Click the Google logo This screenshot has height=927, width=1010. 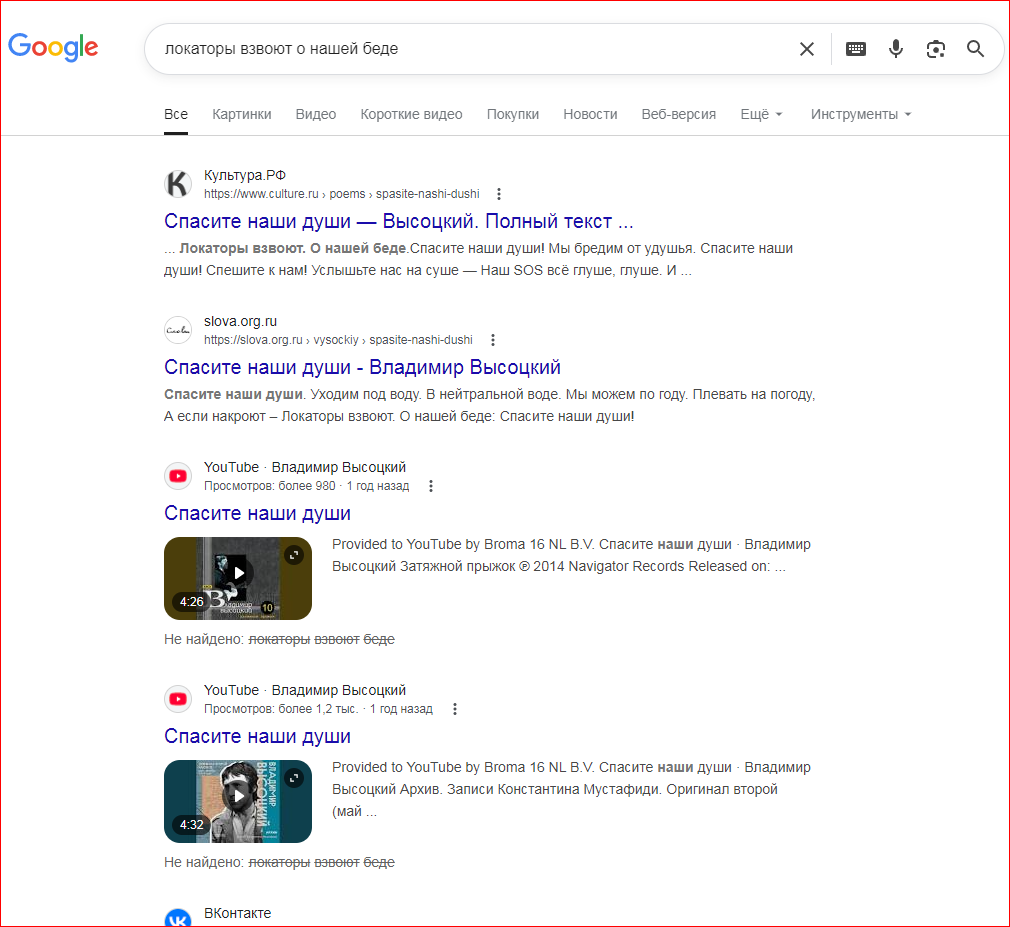pyautogui.click(x=53, y=47)
